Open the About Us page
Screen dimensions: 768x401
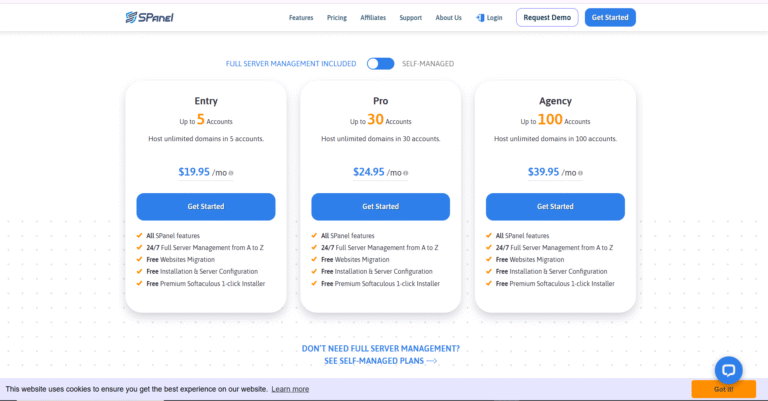448,18
